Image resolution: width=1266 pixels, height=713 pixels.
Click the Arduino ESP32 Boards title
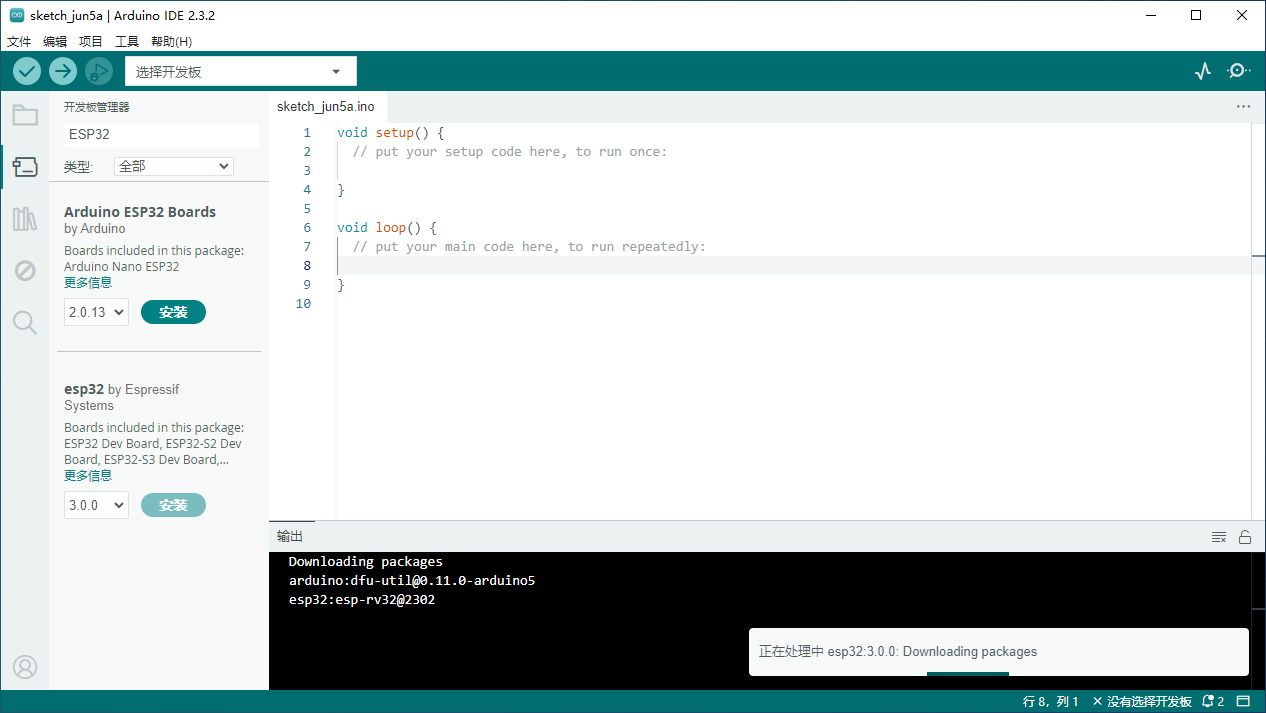point(140,212)
